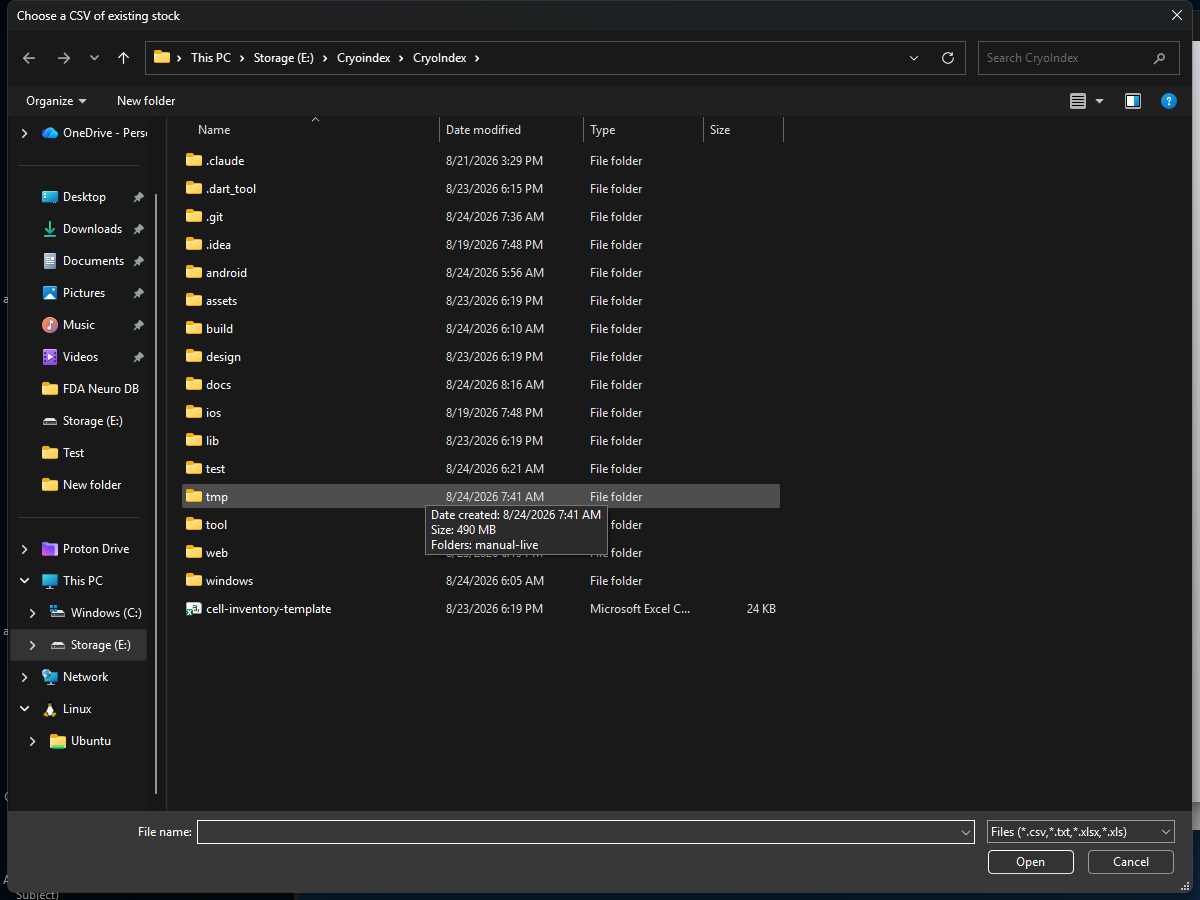Select the test folder in file list
The width and height of the screenshot is (1200, 900).
click(481, 469)
